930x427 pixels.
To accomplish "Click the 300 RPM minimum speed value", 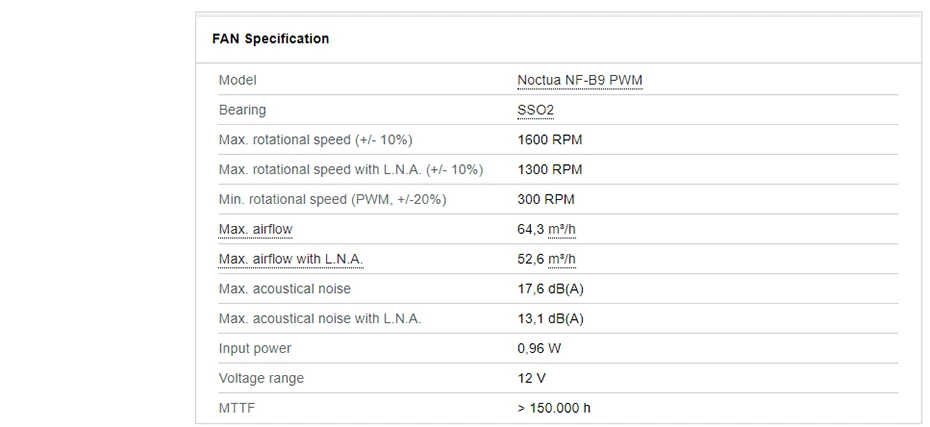I will pyautogui.click(x=545, y=199).
